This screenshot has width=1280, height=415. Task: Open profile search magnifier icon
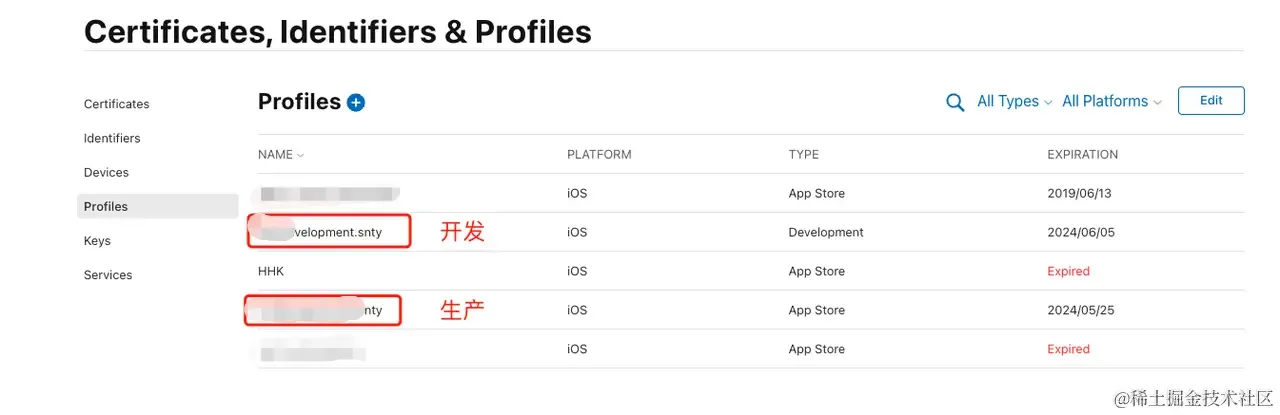955,102
